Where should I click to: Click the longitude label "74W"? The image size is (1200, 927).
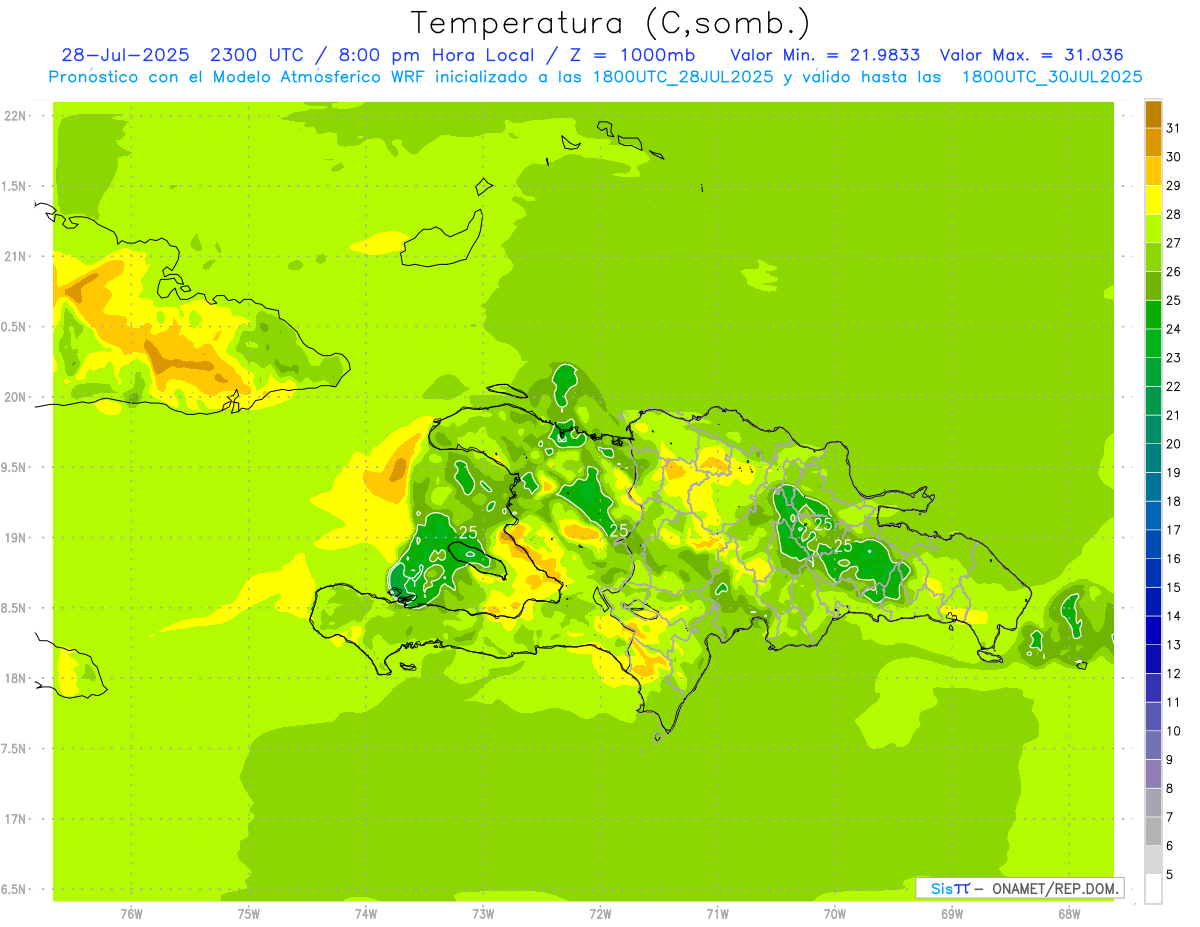[x=366, y=914]
